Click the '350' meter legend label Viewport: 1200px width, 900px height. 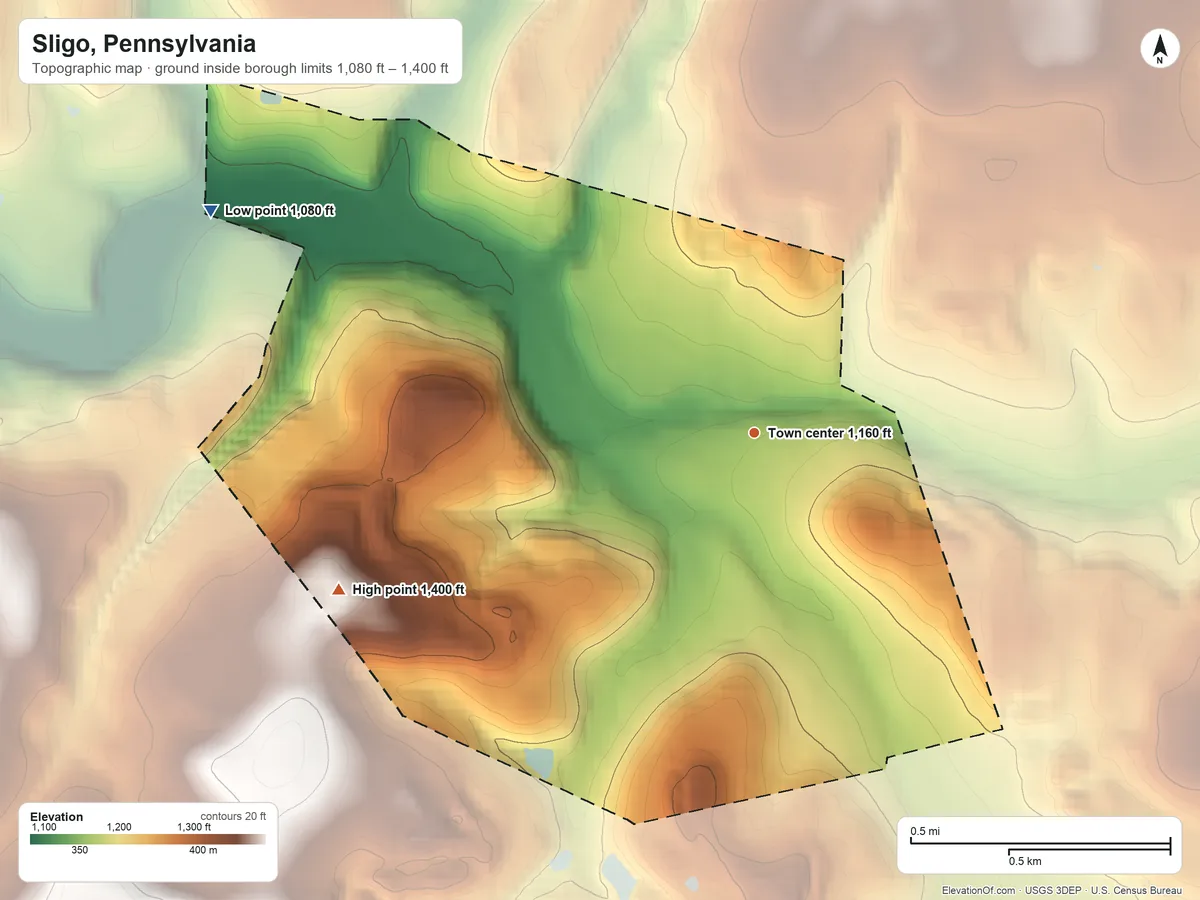click(80, 851)
